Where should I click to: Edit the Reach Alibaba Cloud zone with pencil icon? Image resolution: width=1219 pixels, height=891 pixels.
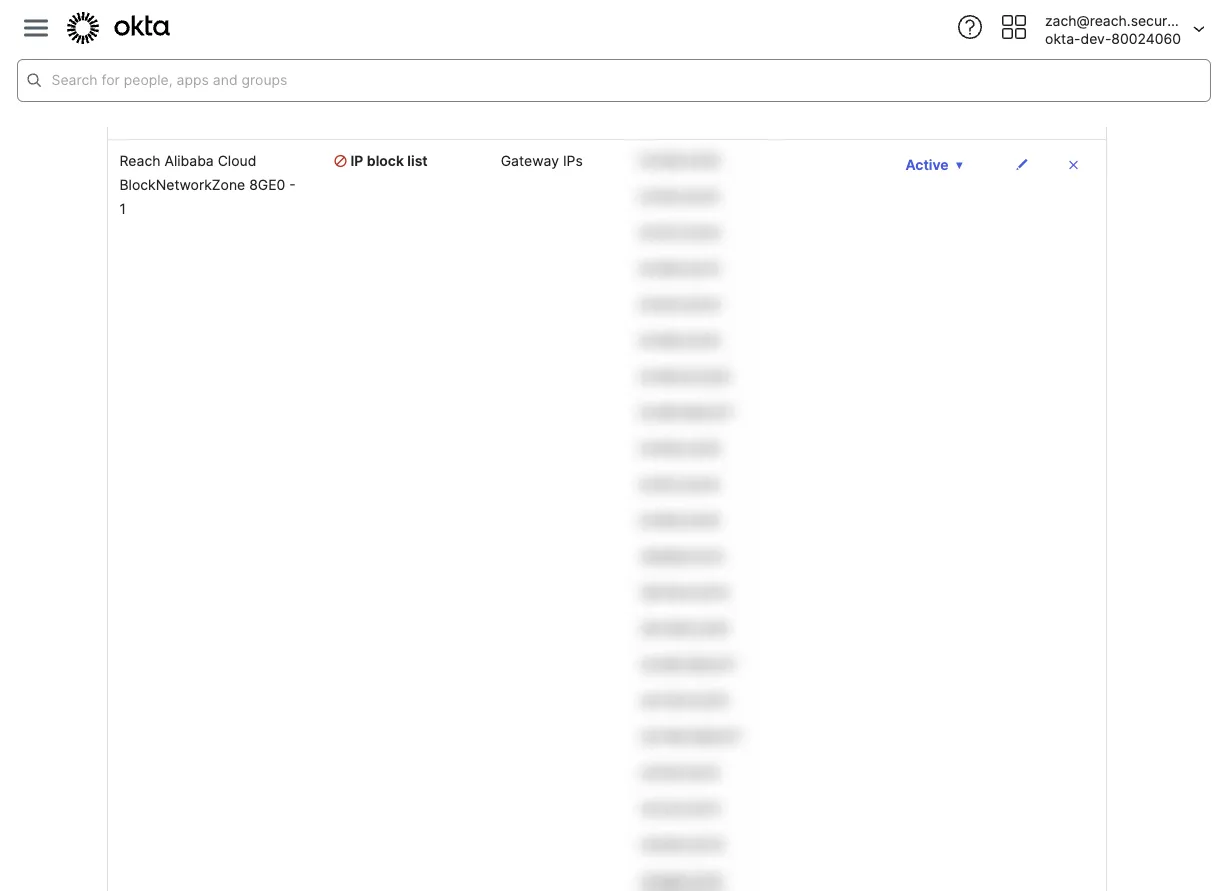tap(1021, 165)
